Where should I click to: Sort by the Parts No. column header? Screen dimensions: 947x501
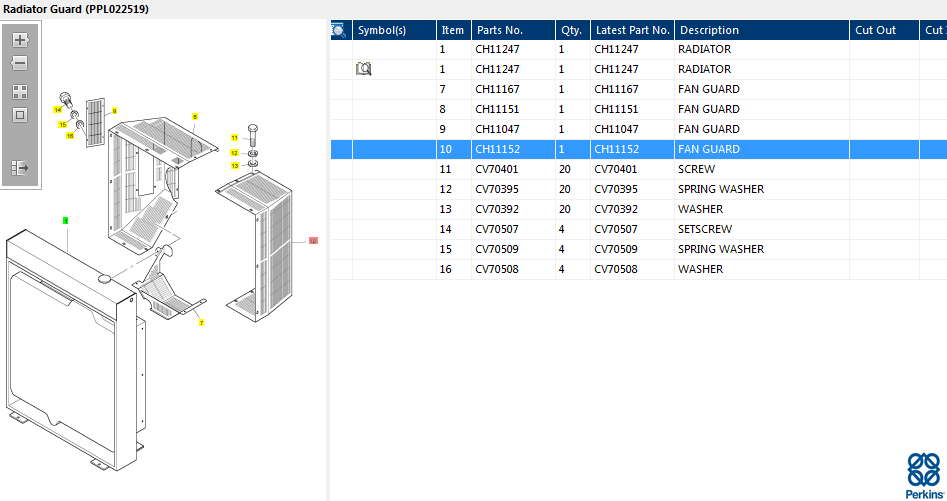click(512, 30)
